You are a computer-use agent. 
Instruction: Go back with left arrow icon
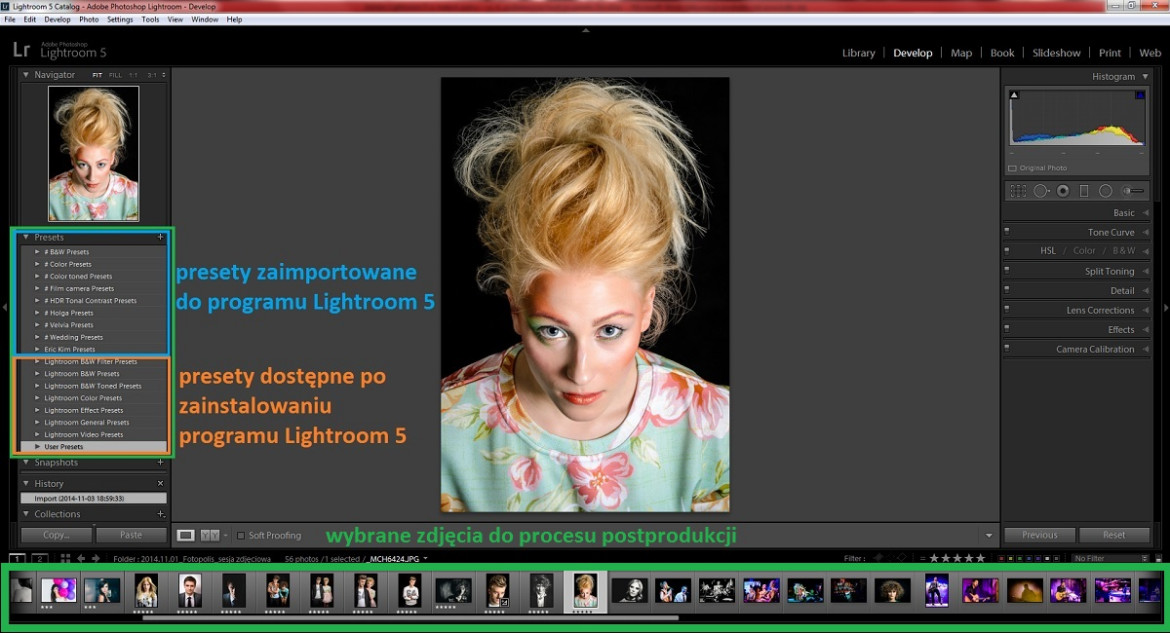[81, 558]
